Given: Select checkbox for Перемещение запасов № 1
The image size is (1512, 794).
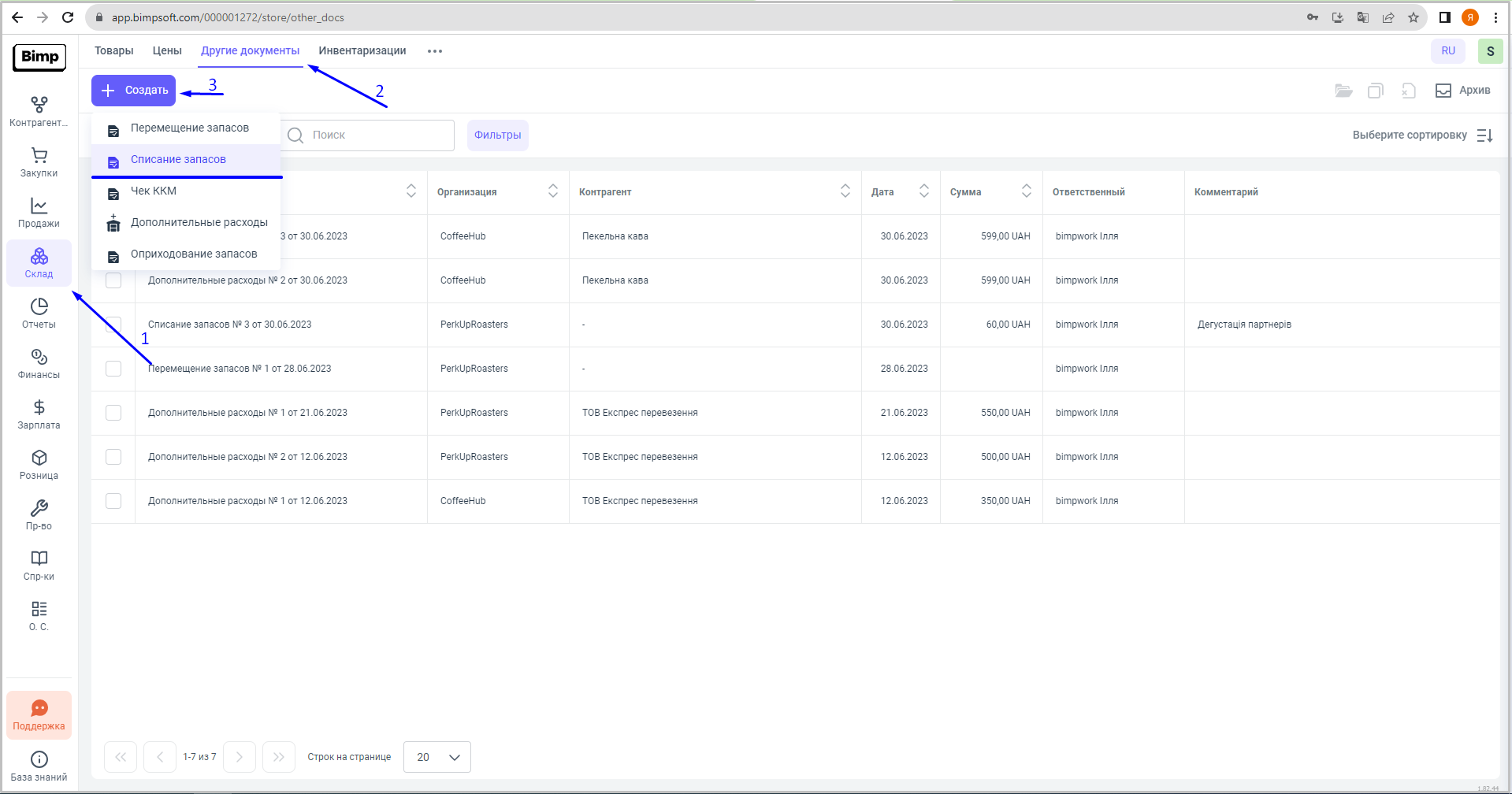Looking at the screenshot, I should pyautogui.click(x=113, y=369).
